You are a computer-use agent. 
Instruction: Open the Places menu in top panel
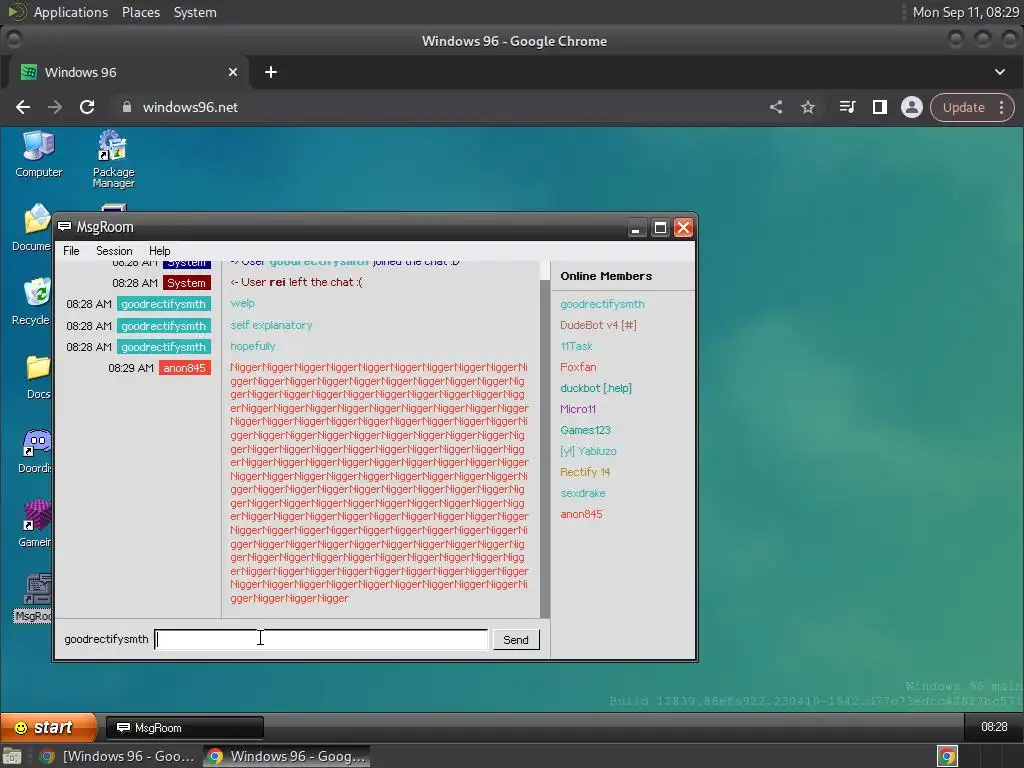click(141, 12)
